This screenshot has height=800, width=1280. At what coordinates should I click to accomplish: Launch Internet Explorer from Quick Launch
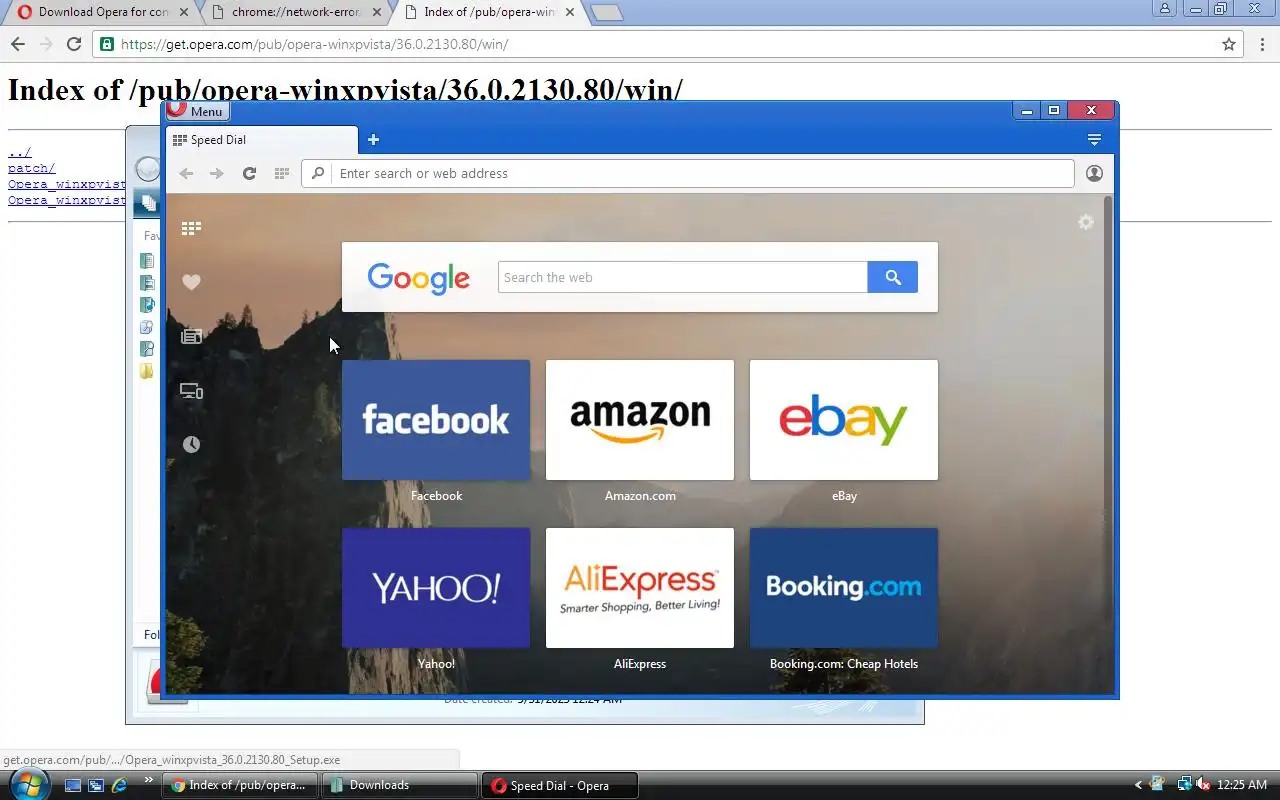point(120,785)
